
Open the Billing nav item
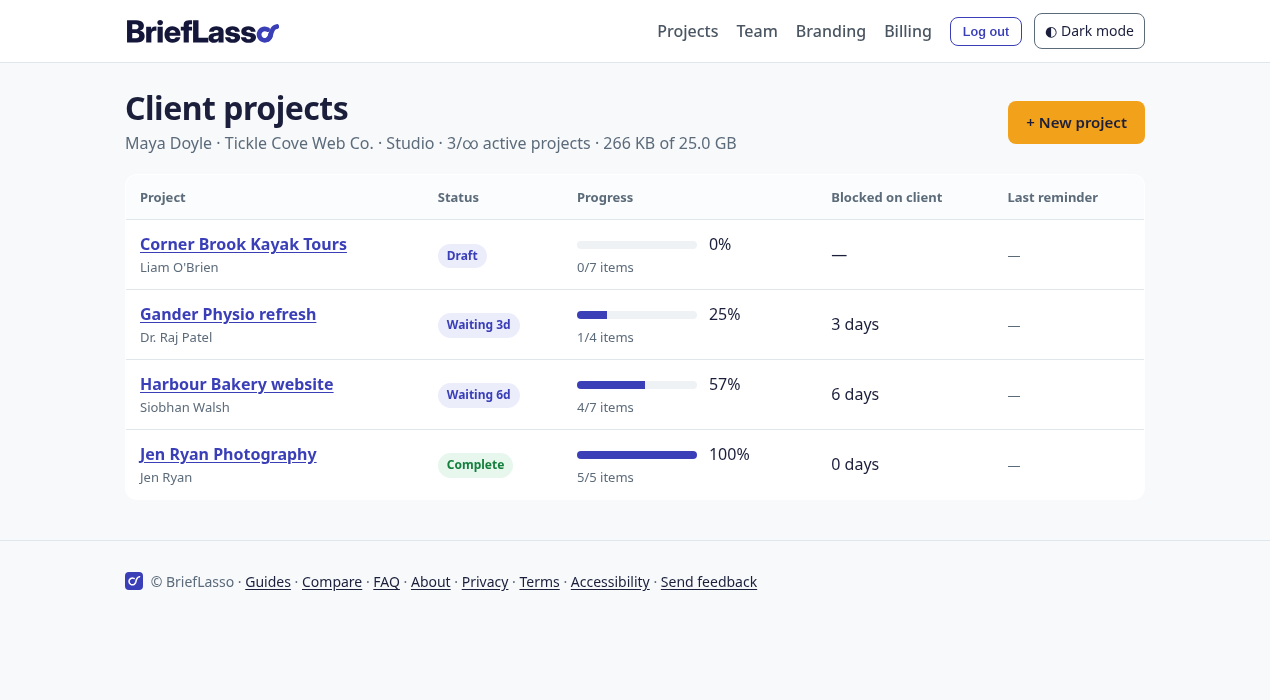click(908, 31)
